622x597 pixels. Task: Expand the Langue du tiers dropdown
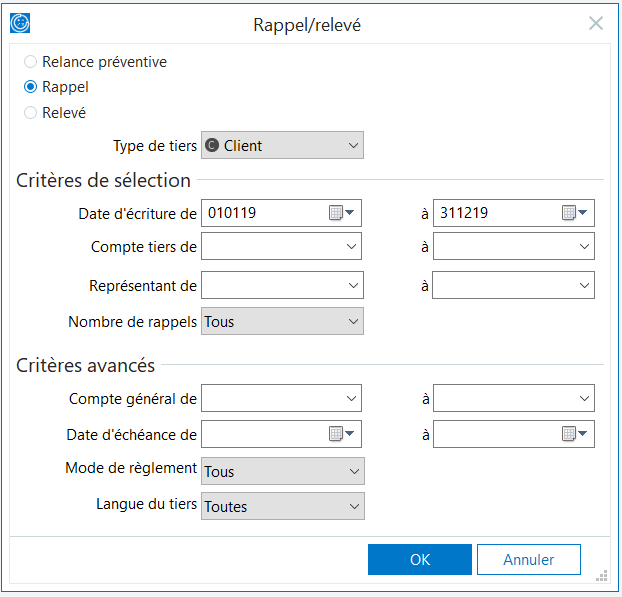tap(282, 506)
